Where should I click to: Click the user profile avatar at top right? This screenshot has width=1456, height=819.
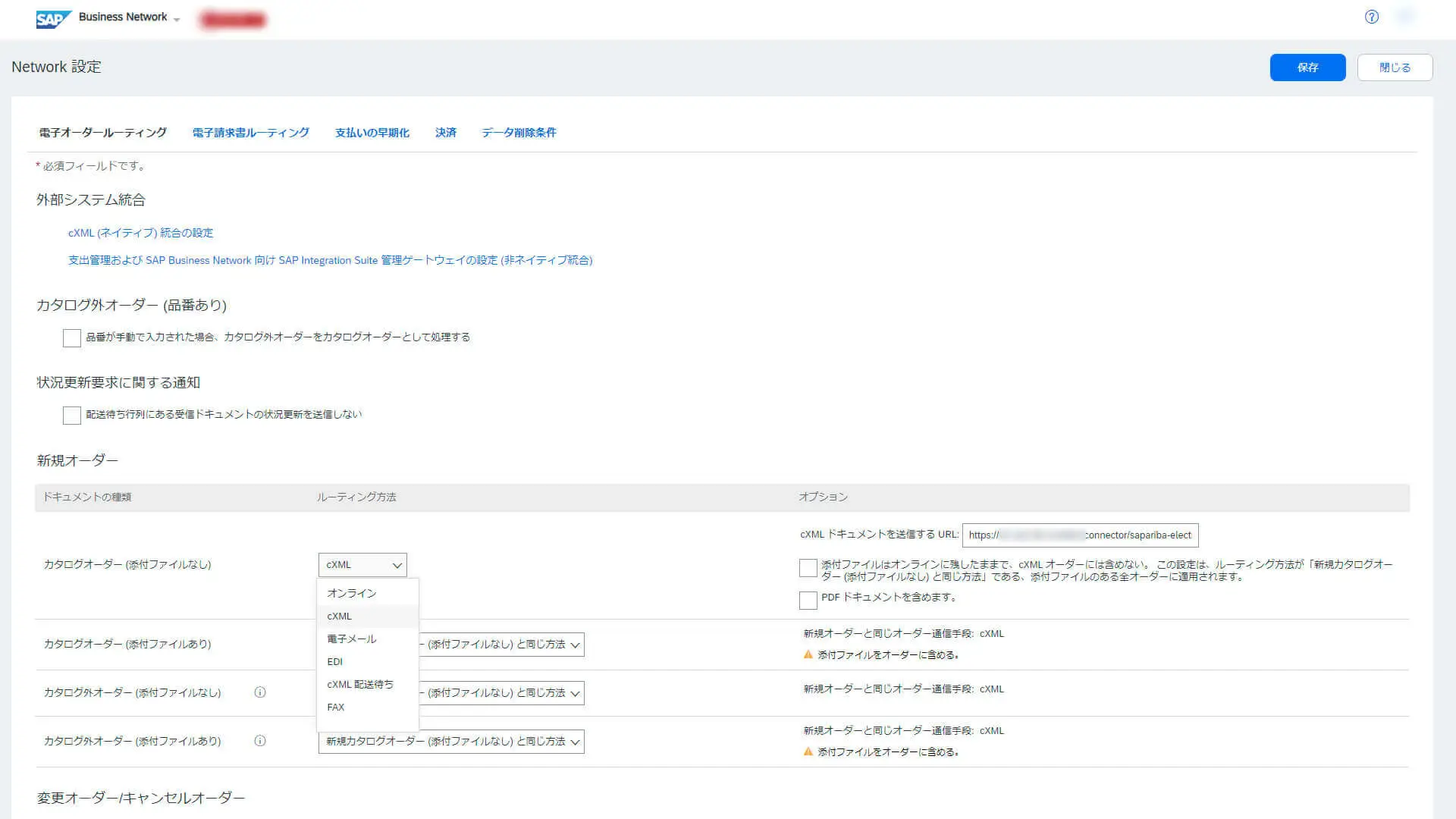click(1406, 17)
